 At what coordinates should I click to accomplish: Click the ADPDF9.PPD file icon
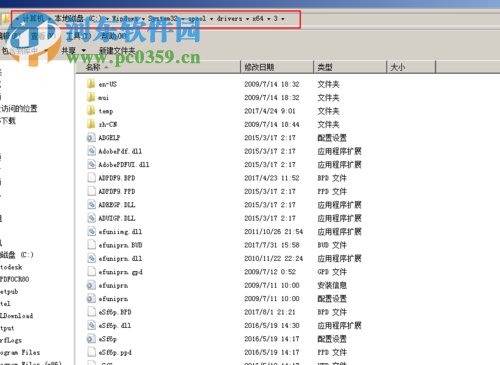pos(91,191)
